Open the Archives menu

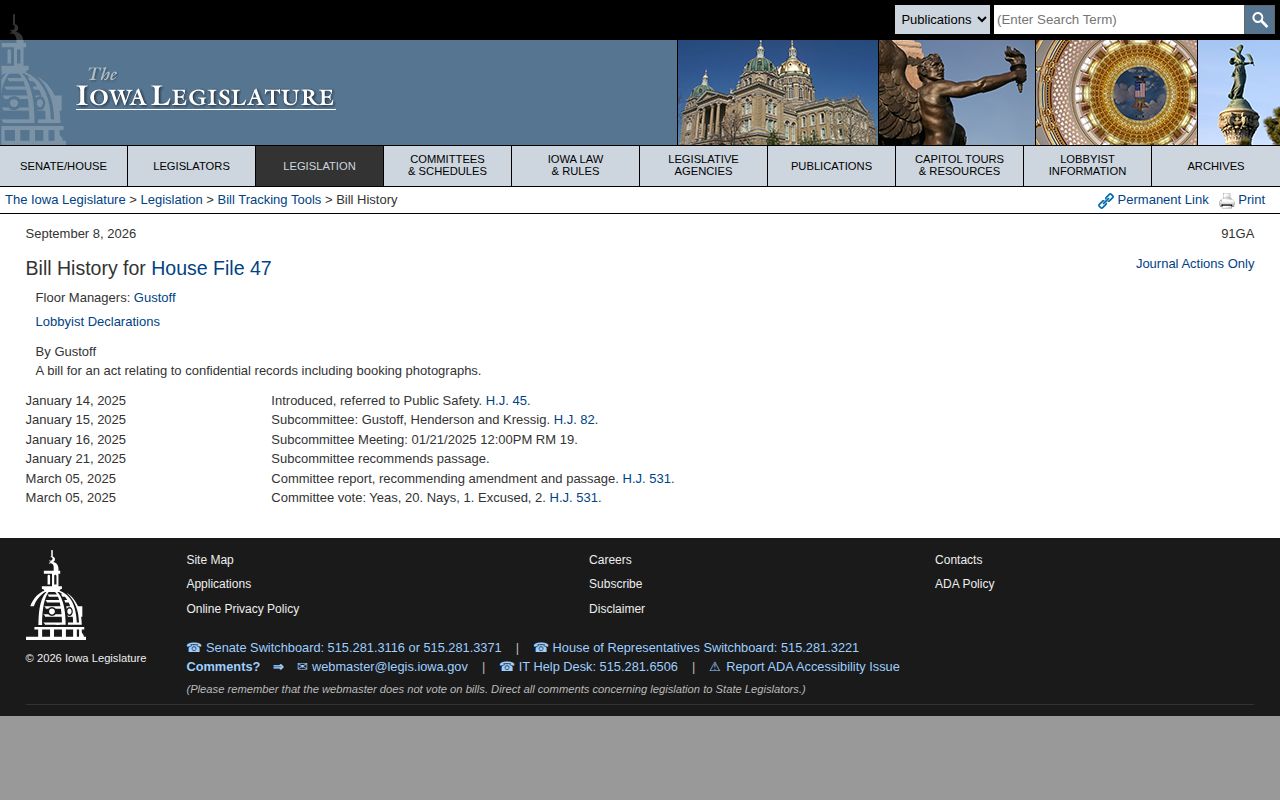point(1216,166)
